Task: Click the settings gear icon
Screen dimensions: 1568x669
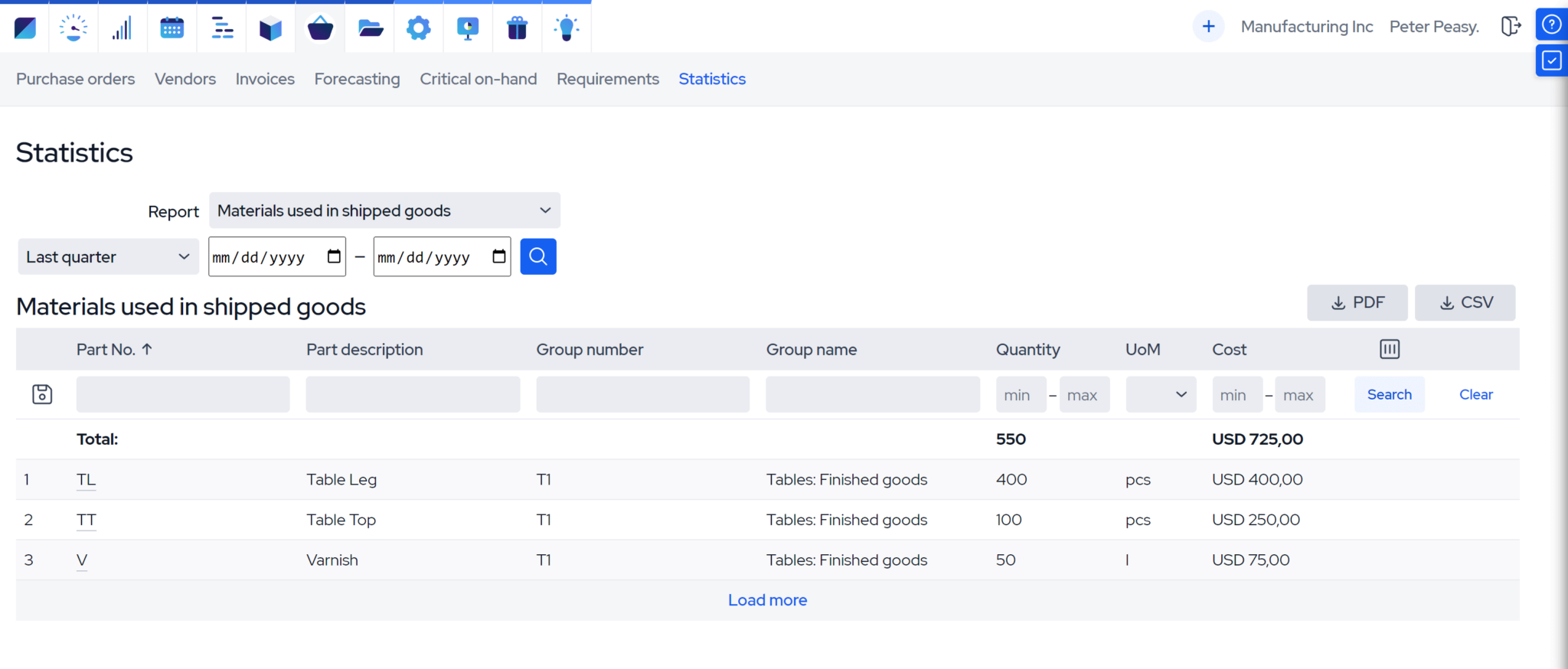Action: click(418, 28)
